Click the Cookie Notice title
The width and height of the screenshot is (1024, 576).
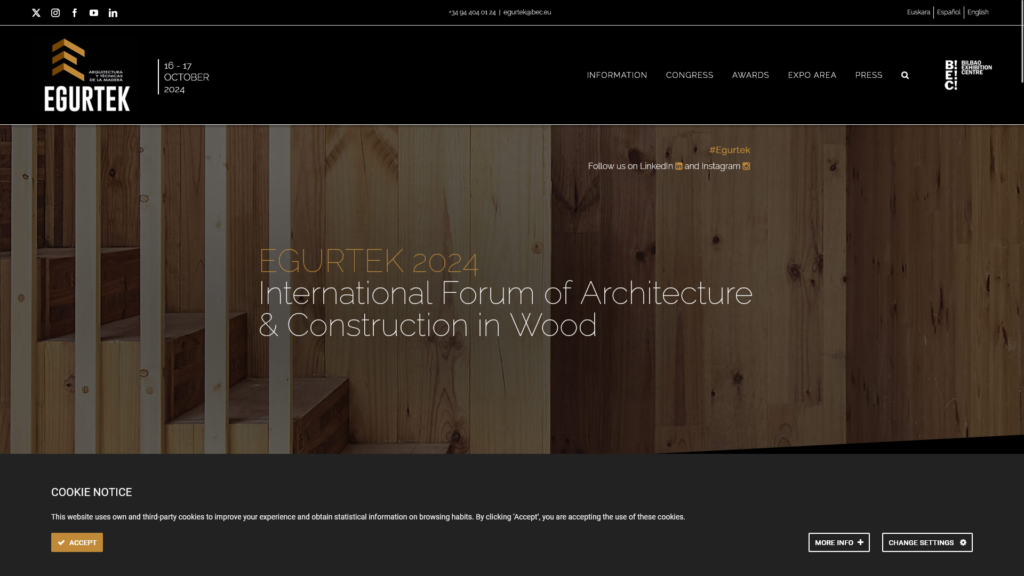[91, 492]
